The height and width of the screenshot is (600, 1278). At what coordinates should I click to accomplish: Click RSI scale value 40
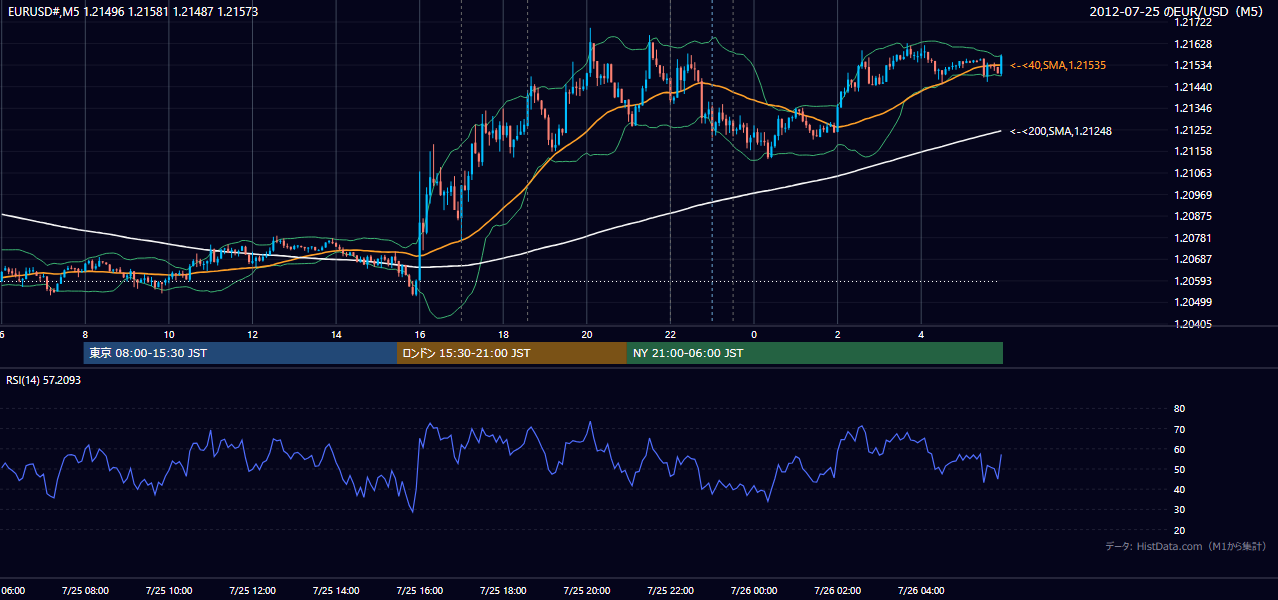[1179, 489]
